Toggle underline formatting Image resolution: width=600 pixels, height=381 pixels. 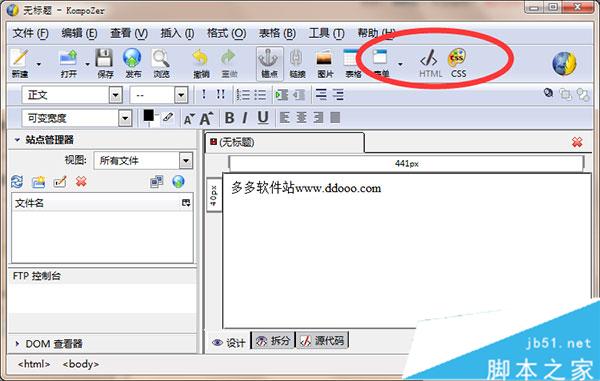(x=262, y=118)
